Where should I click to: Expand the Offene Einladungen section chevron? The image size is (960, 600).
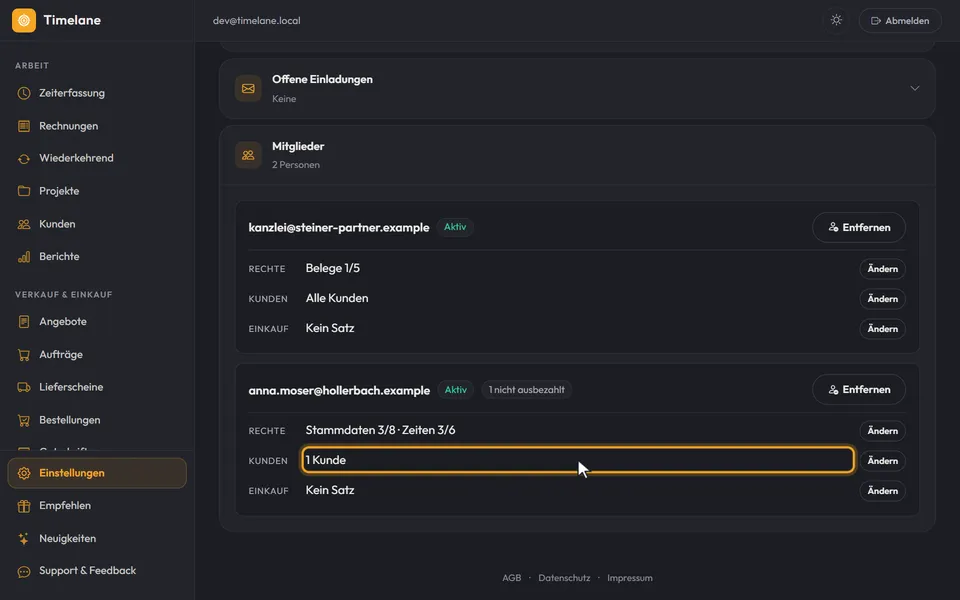(915, 88)
